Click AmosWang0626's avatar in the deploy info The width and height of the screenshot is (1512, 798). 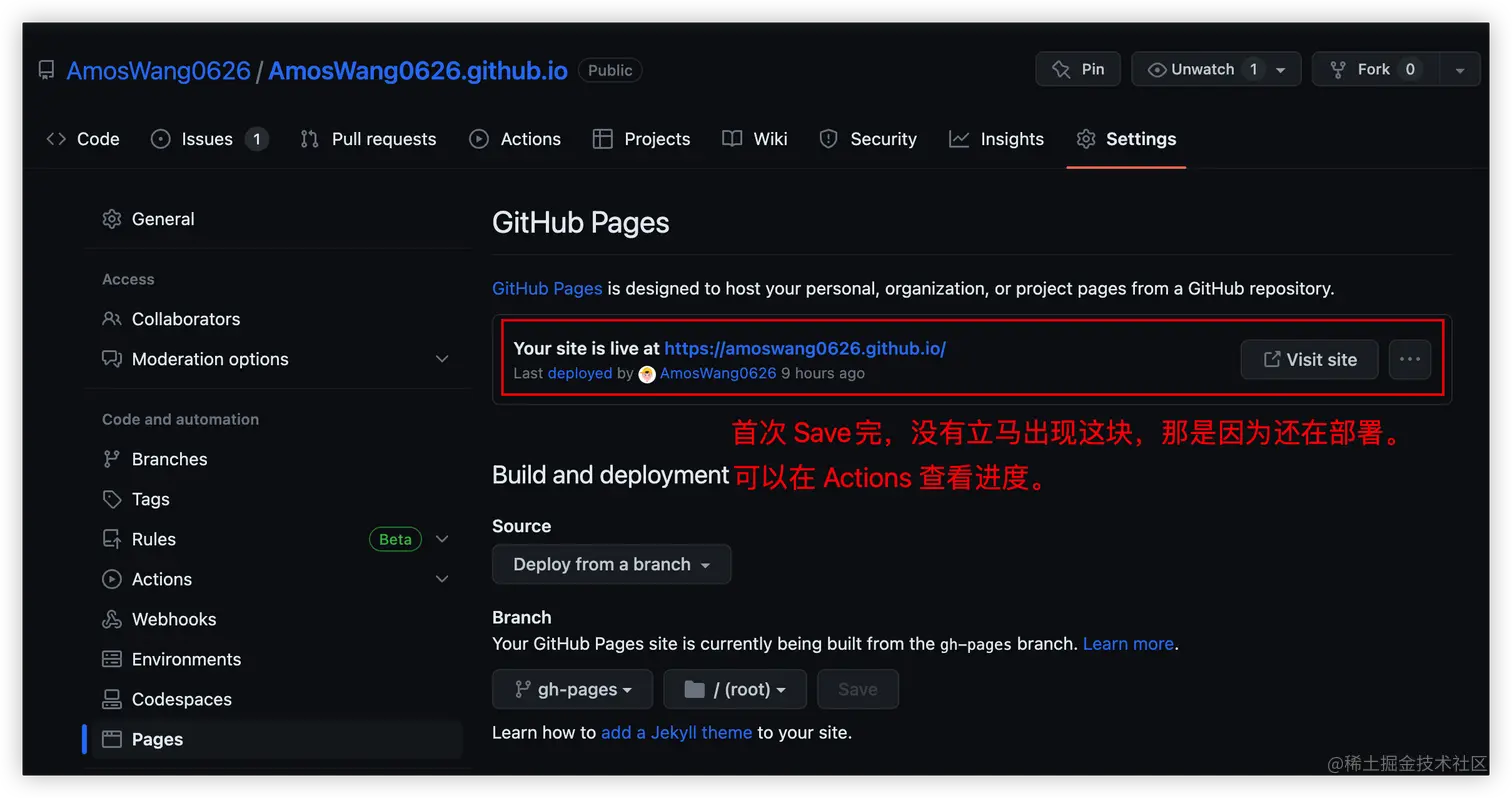pos(647,374)
